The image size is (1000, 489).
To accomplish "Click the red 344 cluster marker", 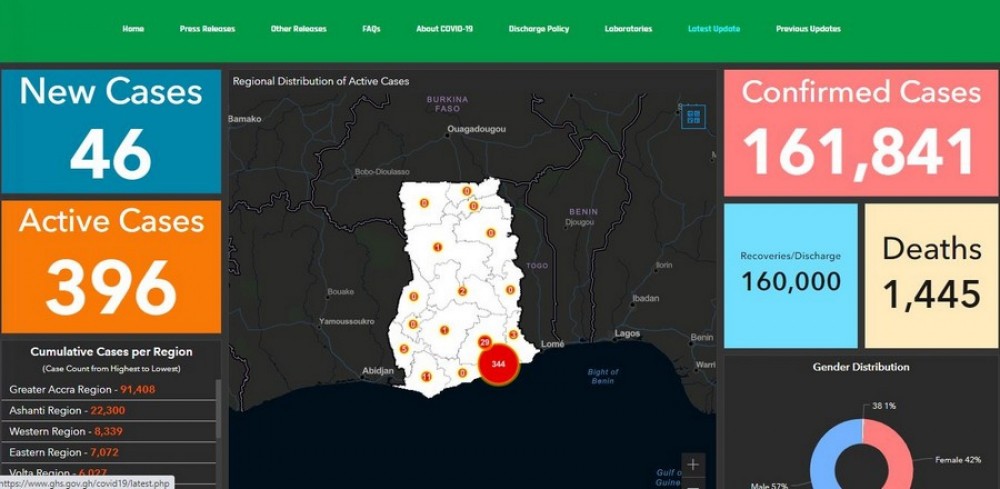I will 498,364.
